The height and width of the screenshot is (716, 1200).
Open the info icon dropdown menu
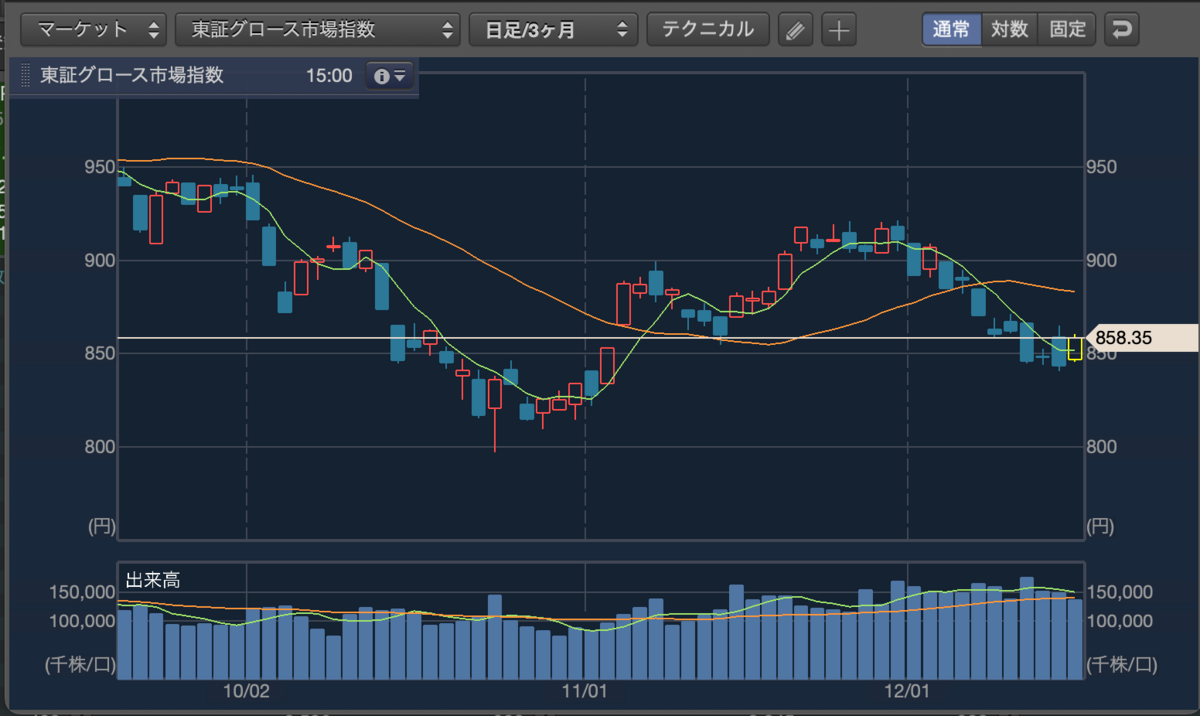tap(389, 75)
